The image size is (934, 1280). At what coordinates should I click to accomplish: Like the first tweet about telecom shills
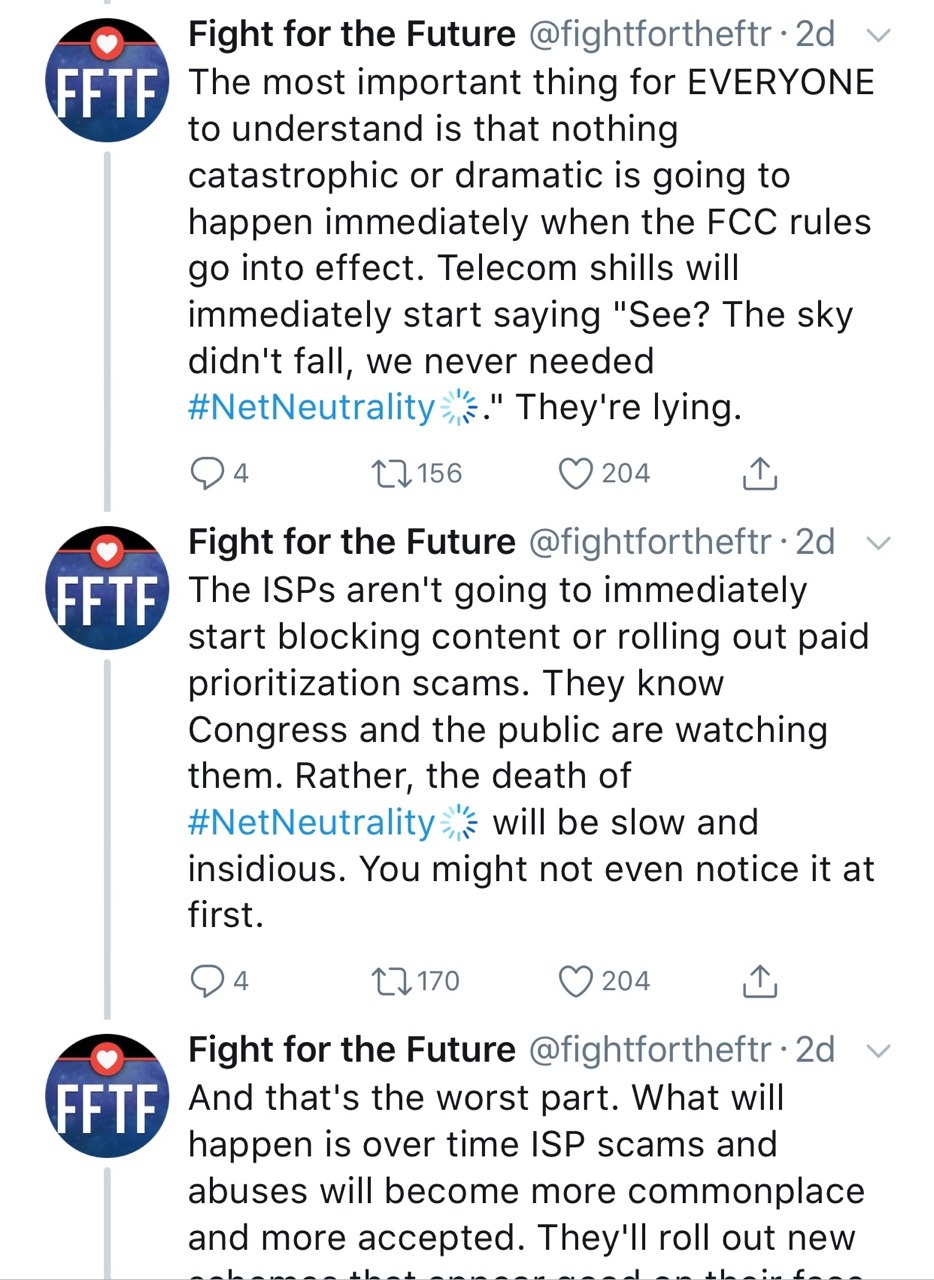click(x=577, y=473)
